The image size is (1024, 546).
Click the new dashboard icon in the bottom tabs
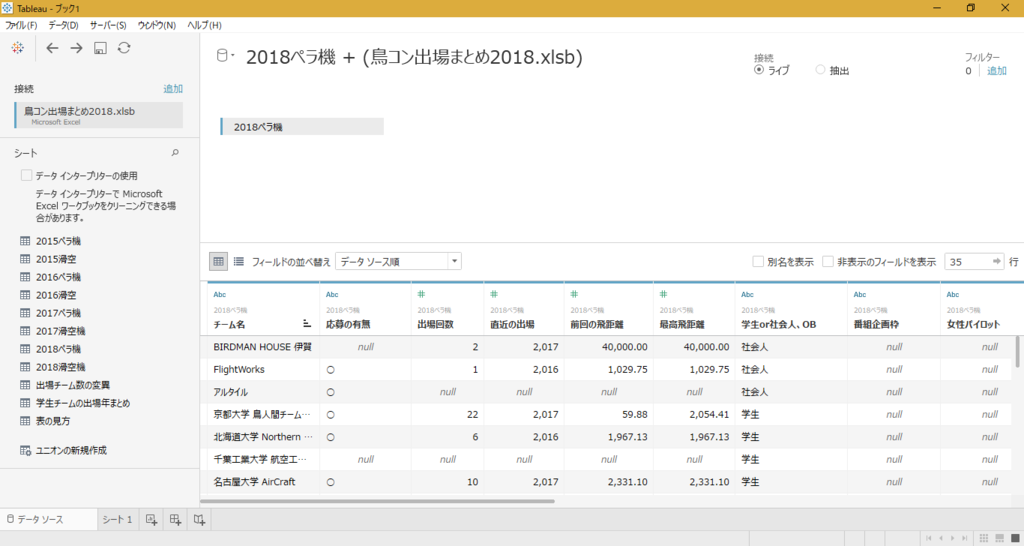(175, 520)
